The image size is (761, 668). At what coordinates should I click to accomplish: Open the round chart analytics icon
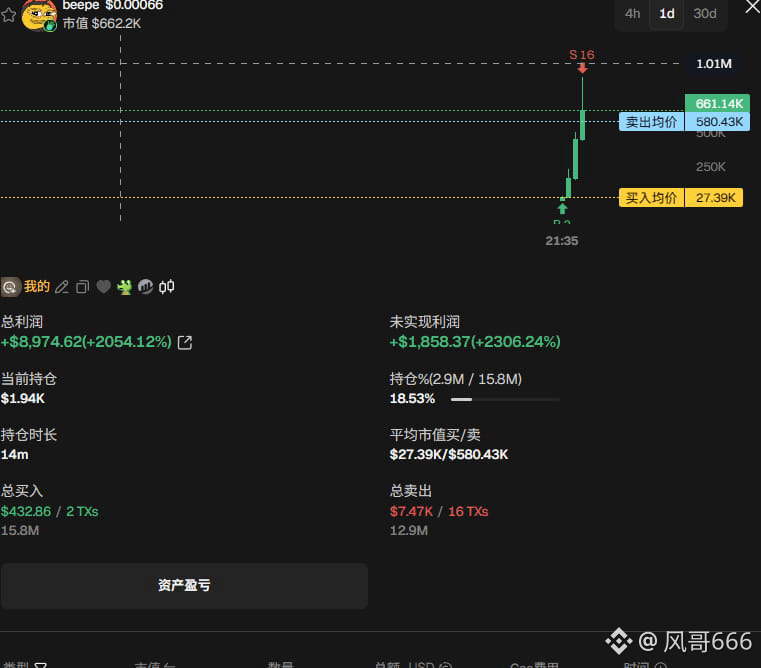[145, 287]
